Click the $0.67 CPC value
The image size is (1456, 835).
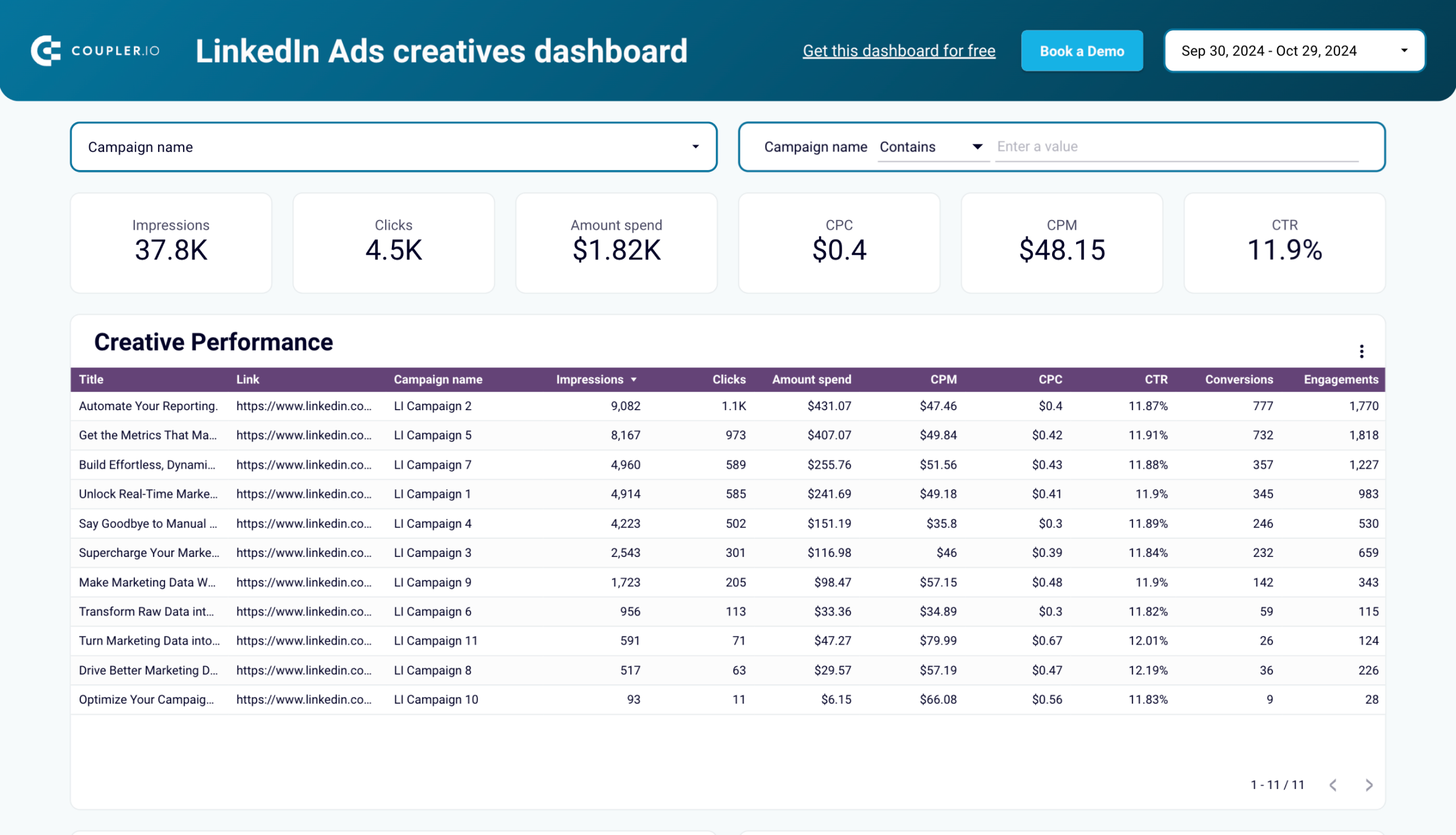tap(1047, 640)
